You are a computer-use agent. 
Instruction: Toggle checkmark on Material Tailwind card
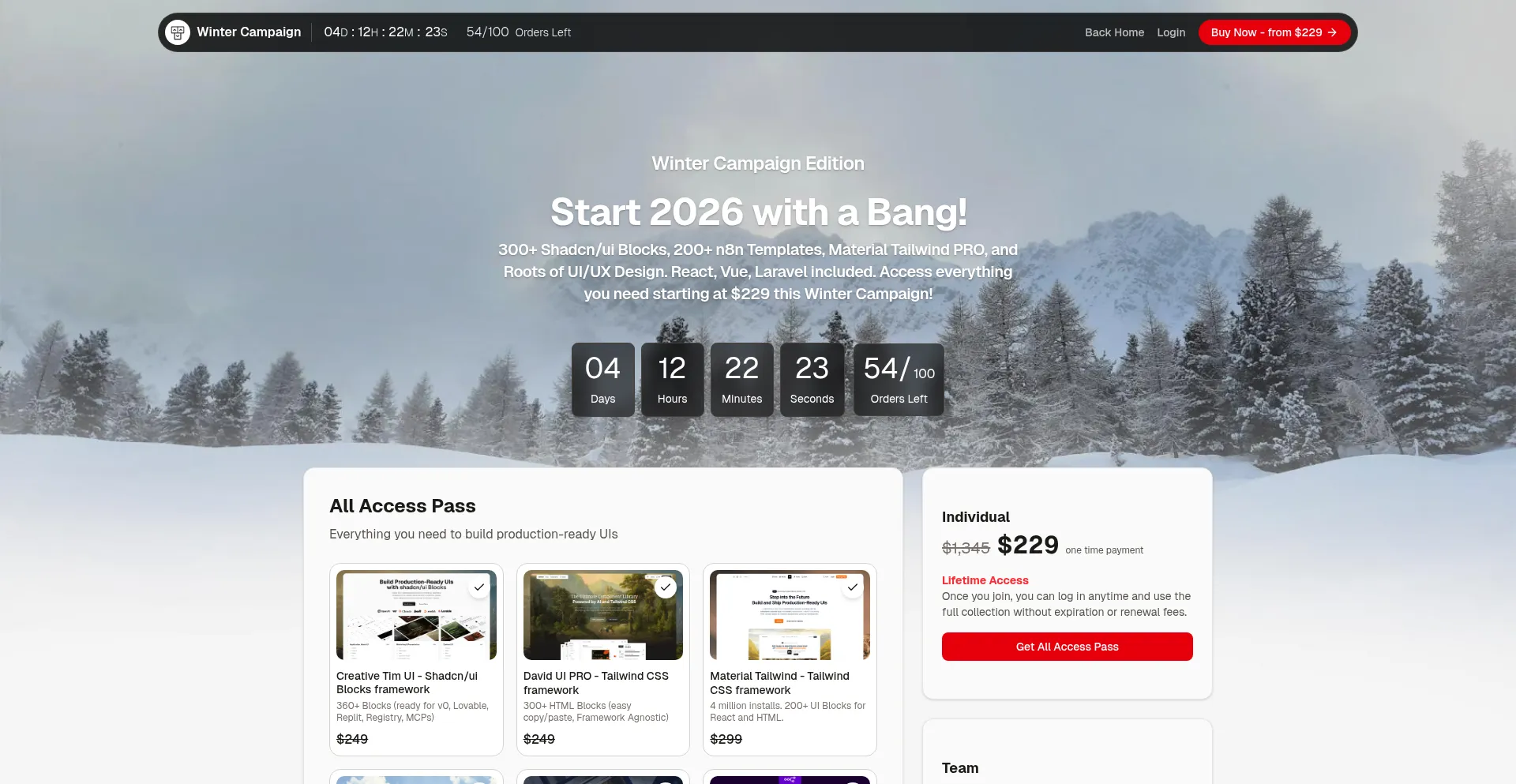tap(853, 587)
